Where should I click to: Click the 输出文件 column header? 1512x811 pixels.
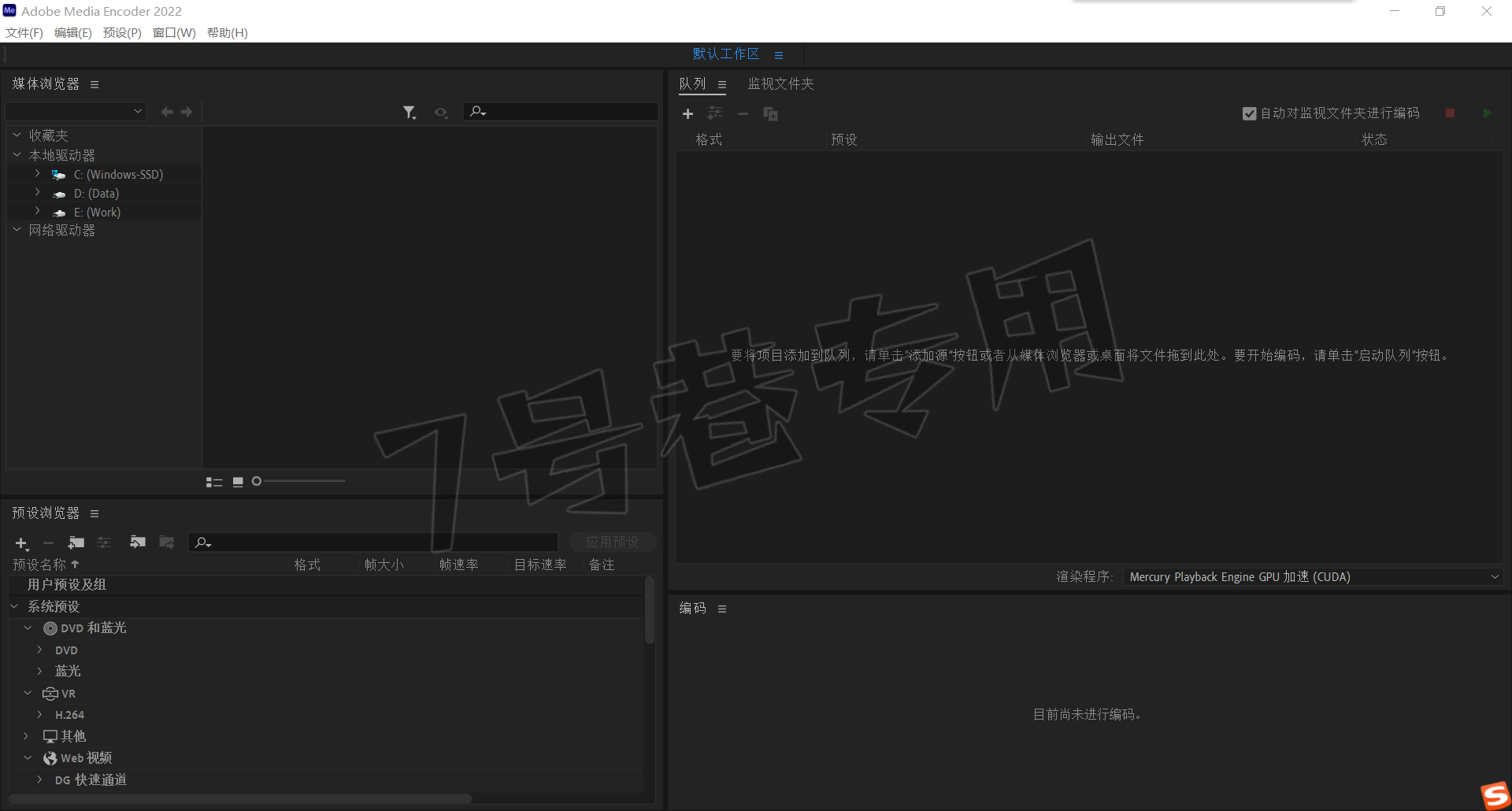tap(1117, 139)
